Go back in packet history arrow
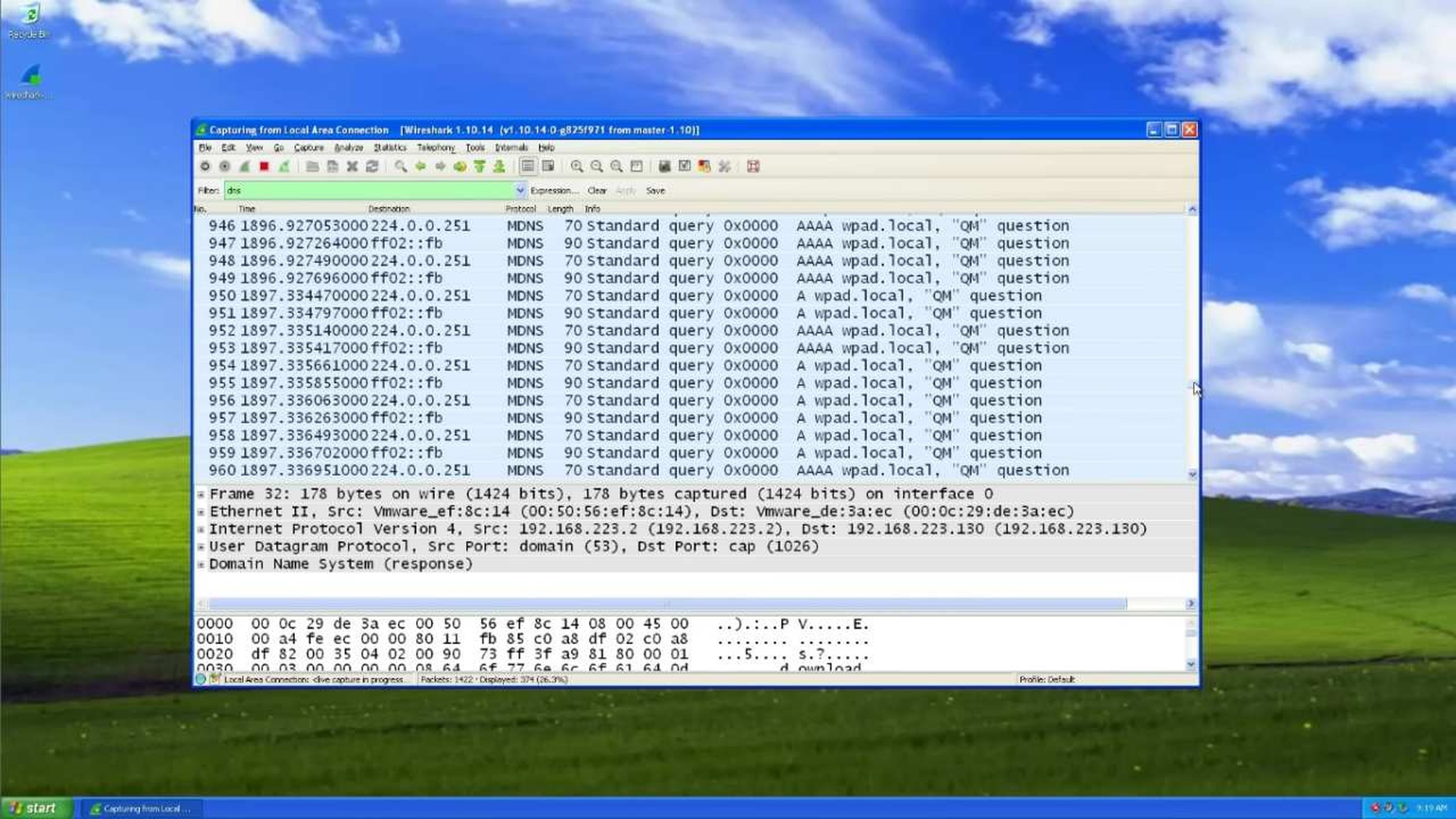 [420, 166]
